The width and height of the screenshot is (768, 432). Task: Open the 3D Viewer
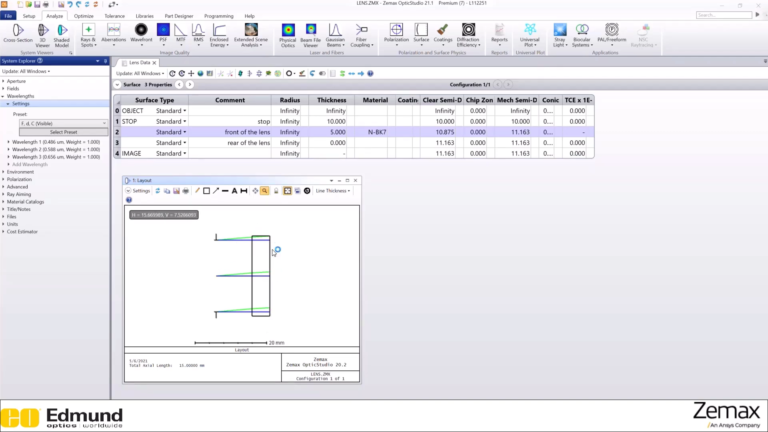[x=43, y=35]
